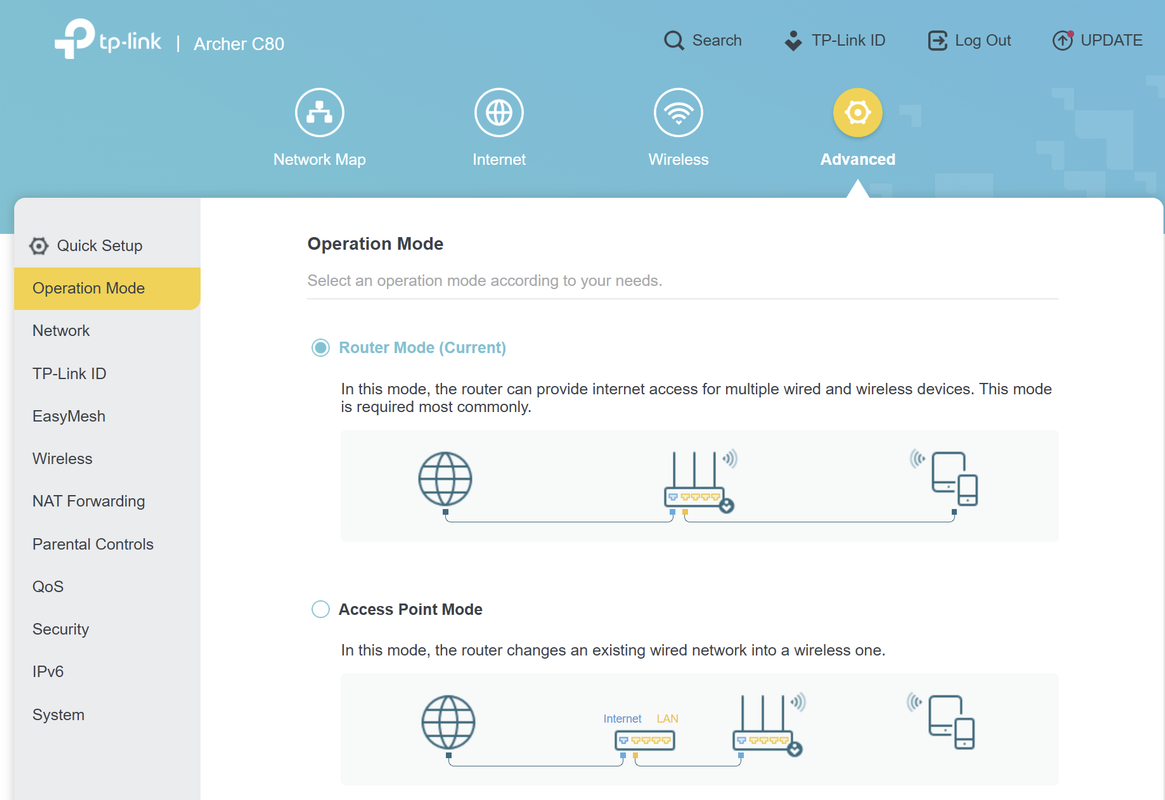Screen dimensions: 1165x800
Task: Select the Advanced gear icon
Action: [857, 112]
